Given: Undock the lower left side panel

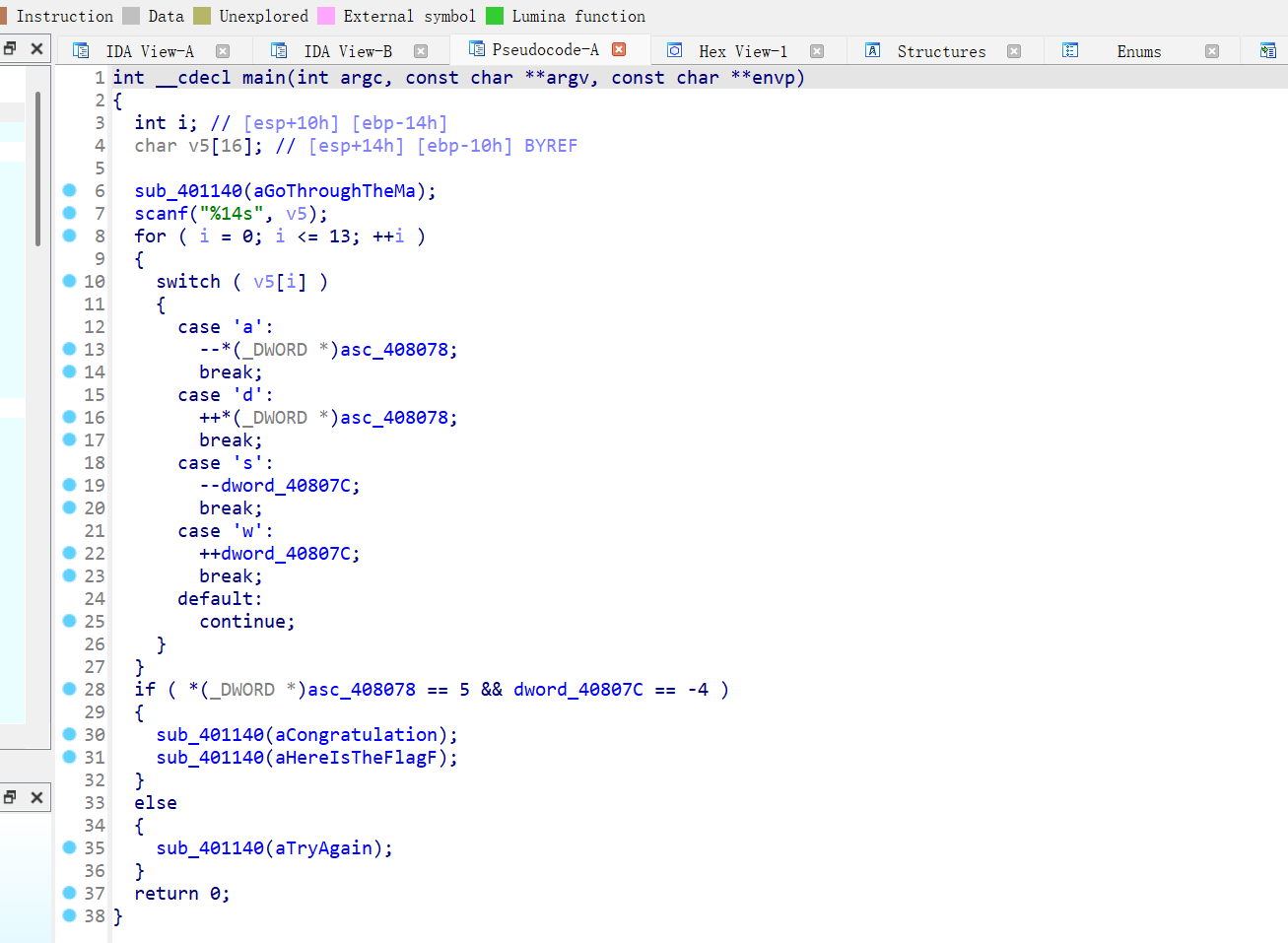Looking at the screenshot, I should [10, 797].
